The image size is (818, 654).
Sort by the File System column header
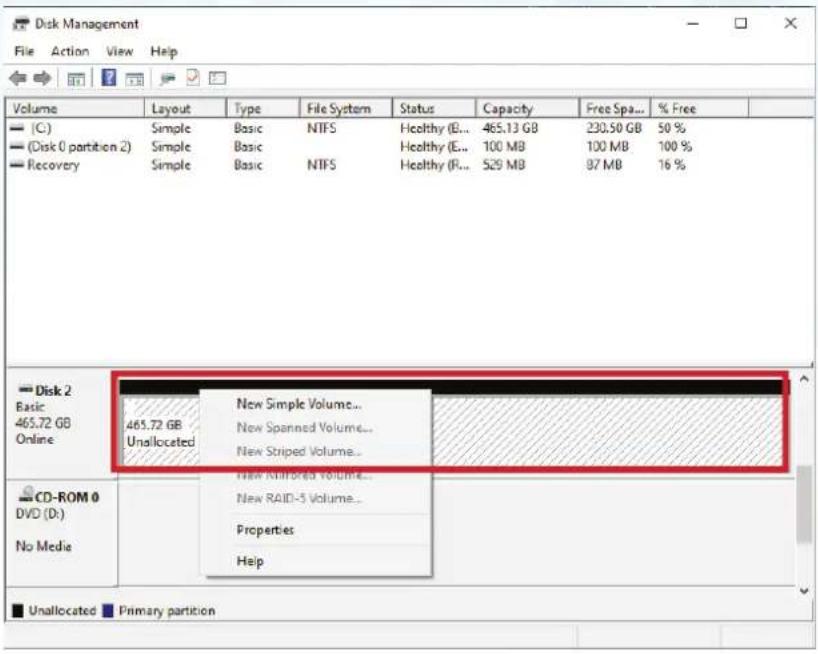[346, 108]
